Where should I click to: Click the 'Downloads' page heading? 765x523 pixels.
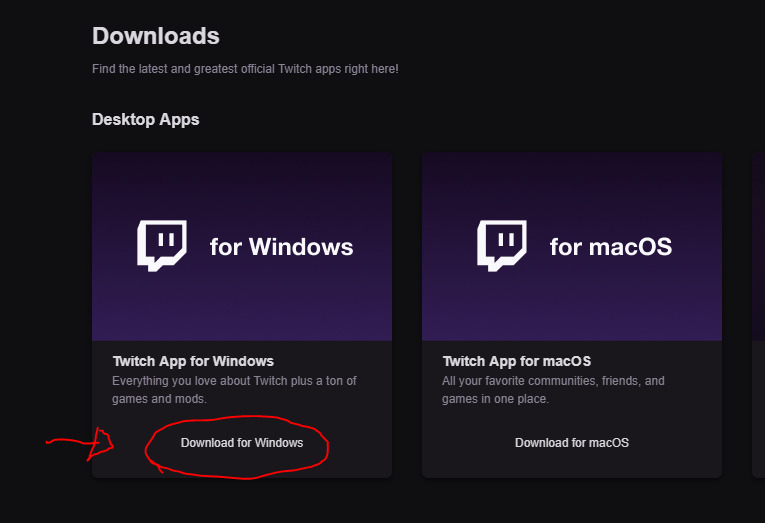point(156,36)
